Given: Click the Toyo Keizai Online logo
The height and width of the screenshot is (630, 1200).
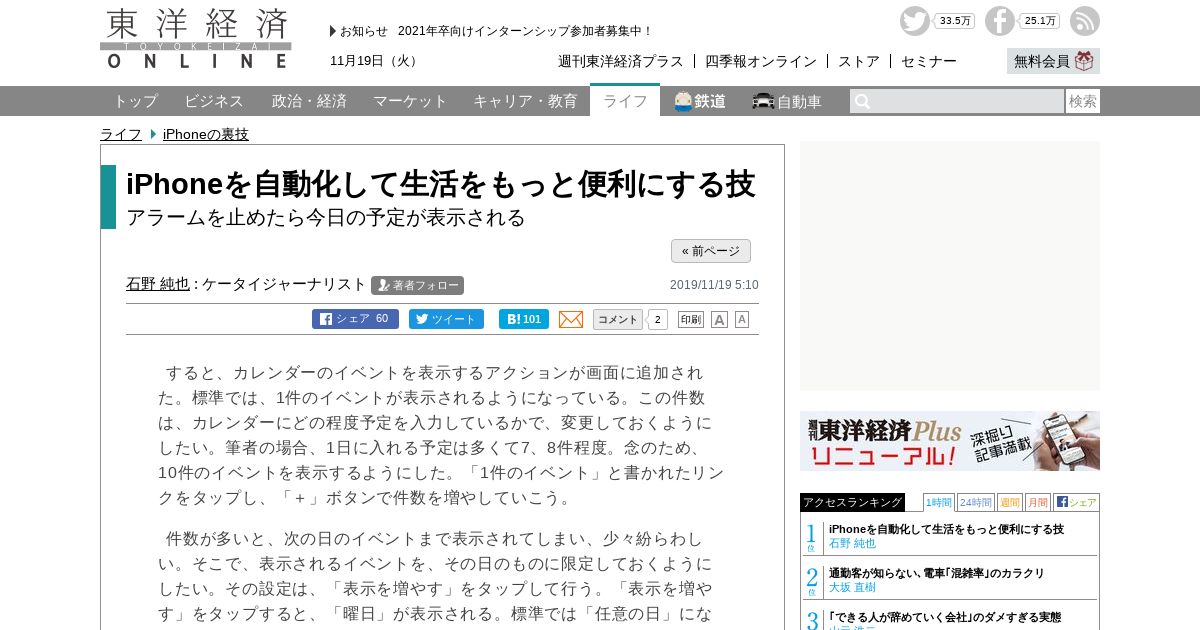Looking at the screenshot, I should 196,38.
